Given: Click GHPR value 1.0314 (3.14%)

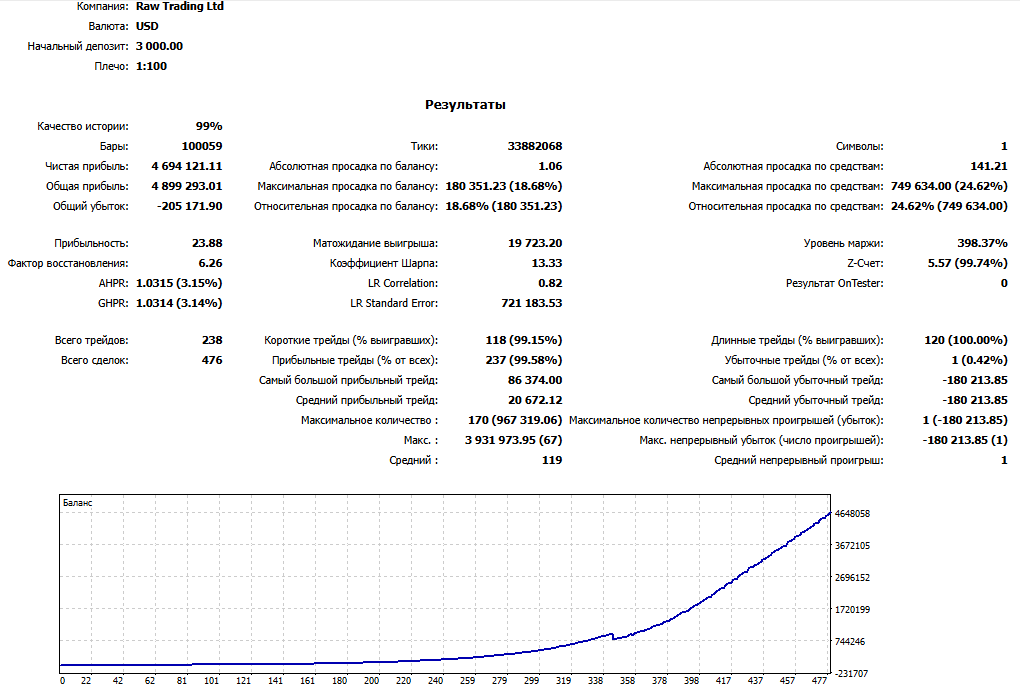Looking at the screenshot, I should pos(179,303).
